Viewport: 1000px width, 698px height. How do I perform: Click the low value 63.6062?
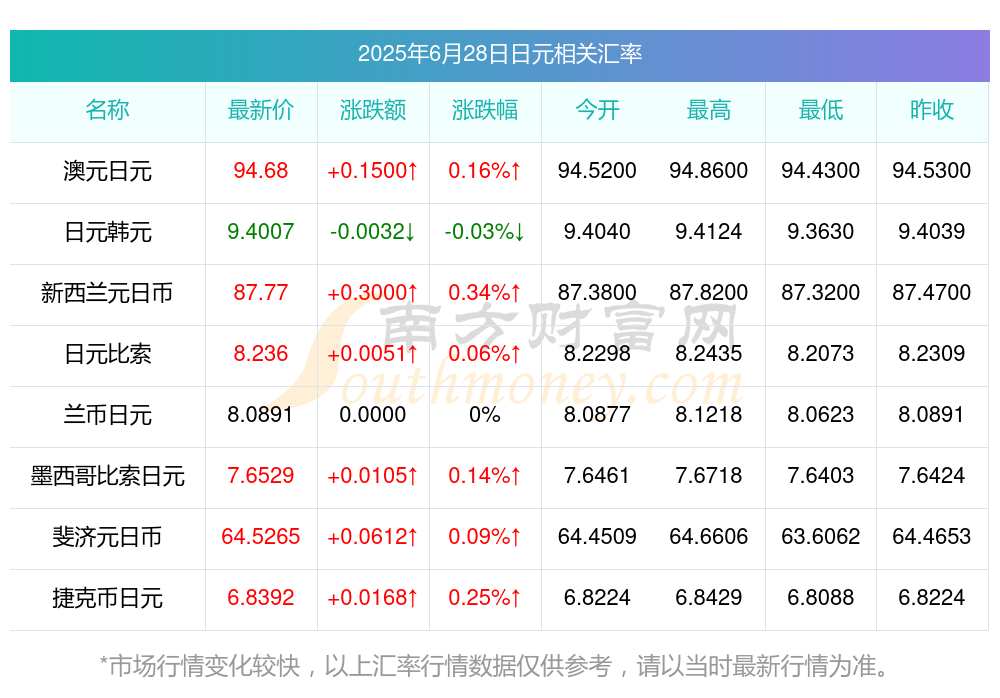821,537
